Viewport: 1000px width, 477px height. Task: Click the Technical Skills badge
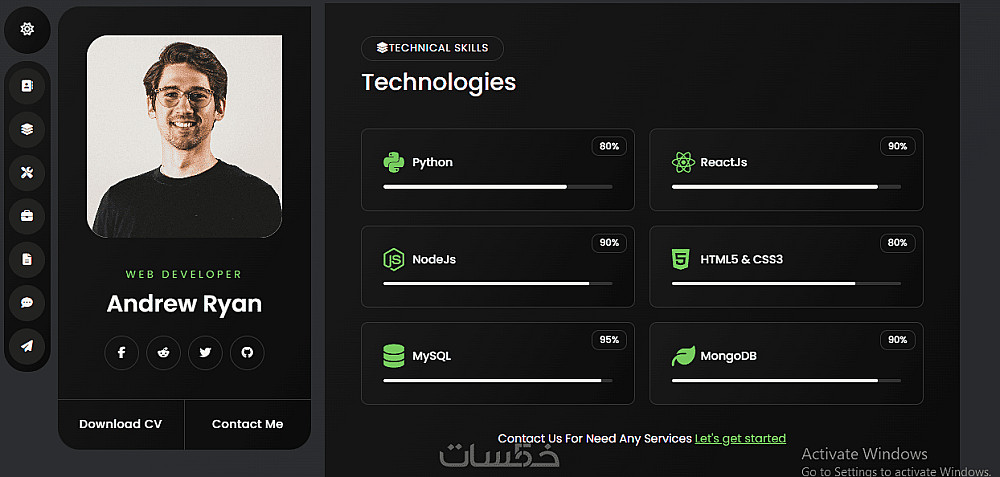[x=432, y=48]
